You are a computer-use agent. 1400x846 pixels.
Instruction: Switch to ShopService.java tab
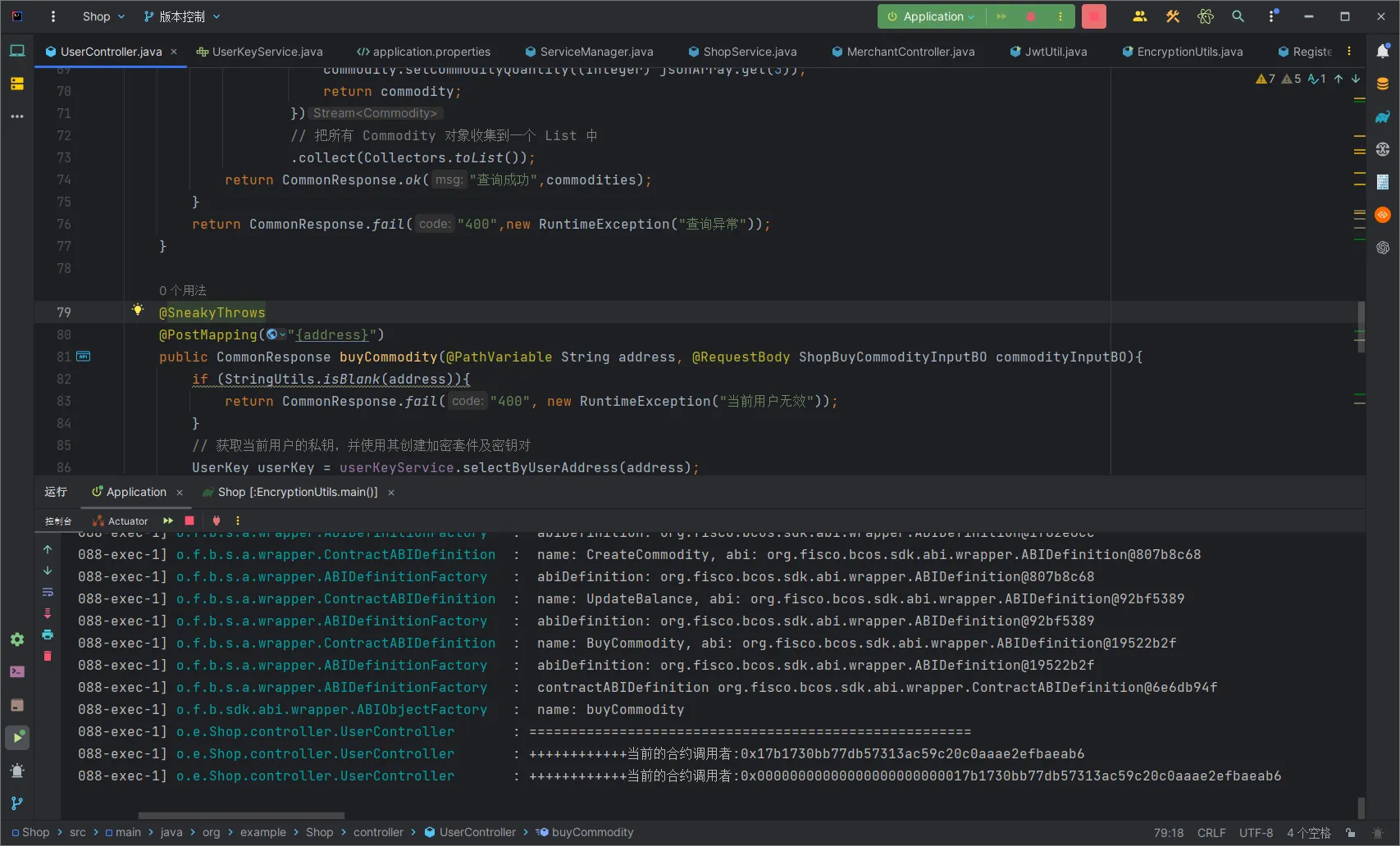pyautogui.click(x=742, y=52)
